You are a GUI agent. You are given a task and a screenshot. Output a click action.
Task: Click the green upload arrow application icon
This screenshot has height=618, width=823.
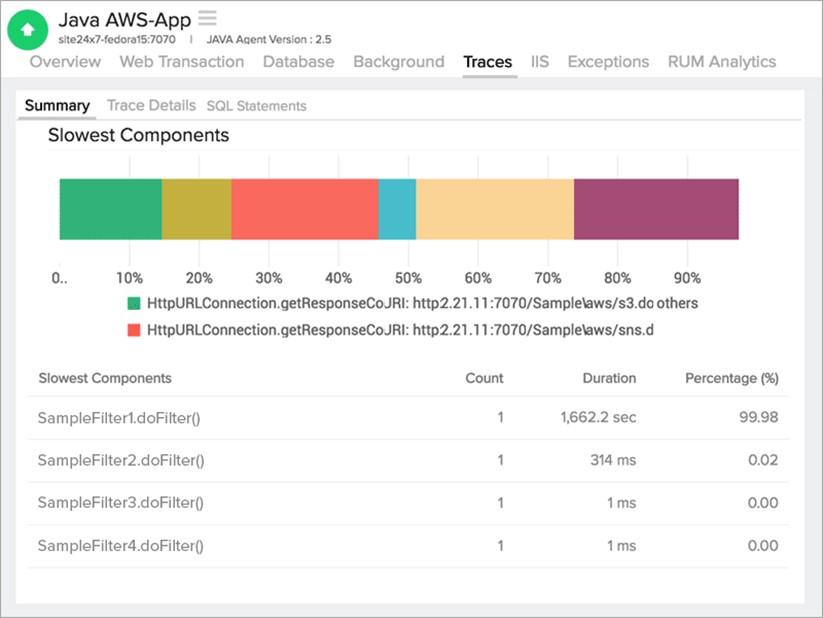click(27, 30)
